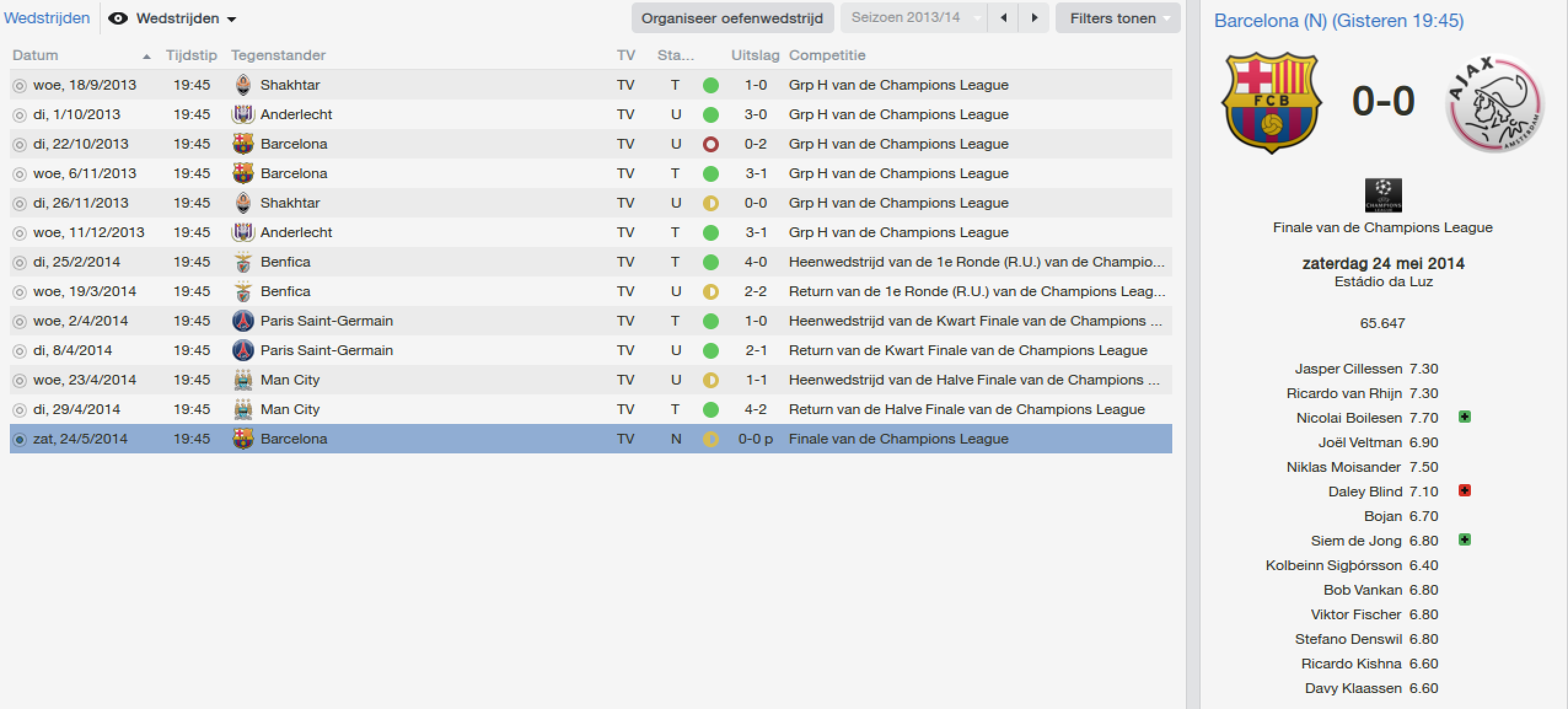Click Man City badge for 23/4/2014 match

click(243, 380)
